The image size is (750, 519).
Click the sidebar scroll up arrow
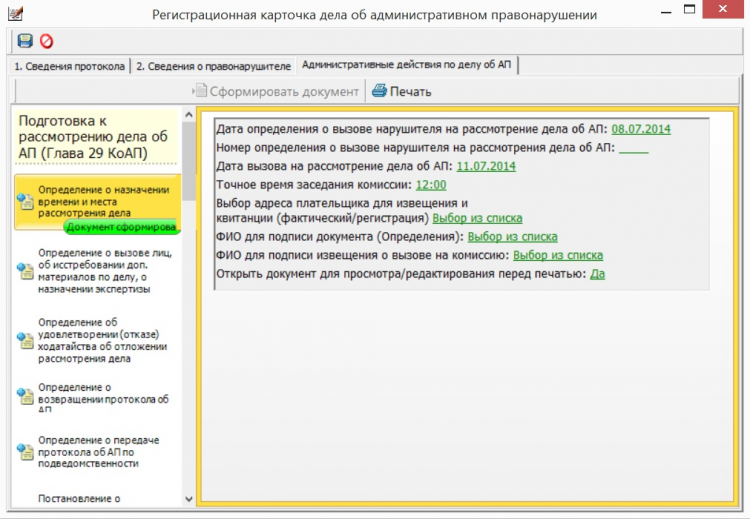(x=189, y=115)
